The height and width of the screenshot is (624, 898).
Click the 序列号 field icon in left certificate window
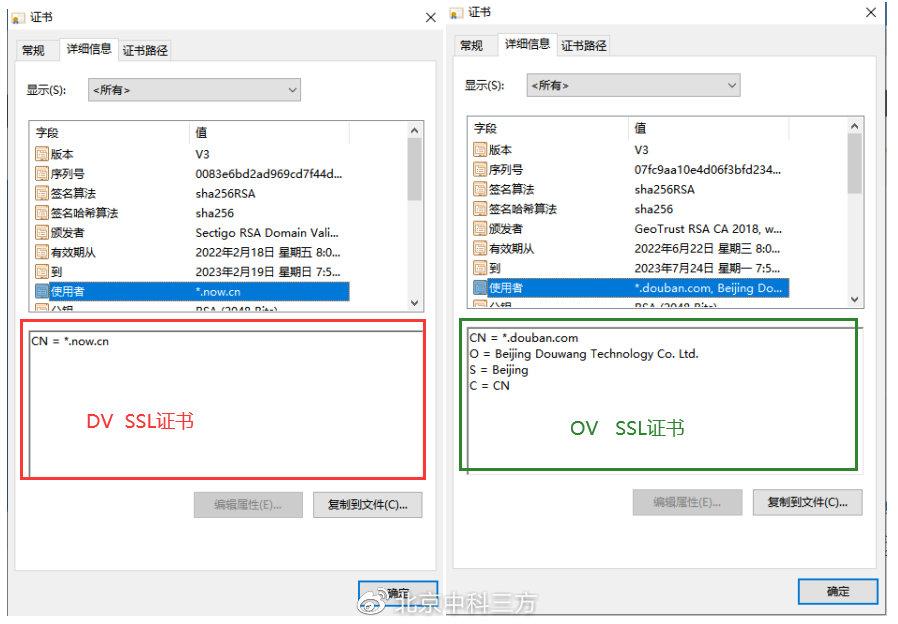point(42,173)
